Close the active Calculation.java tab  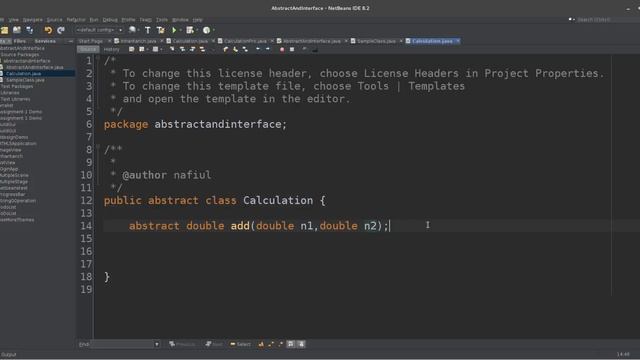pos(458,41)
